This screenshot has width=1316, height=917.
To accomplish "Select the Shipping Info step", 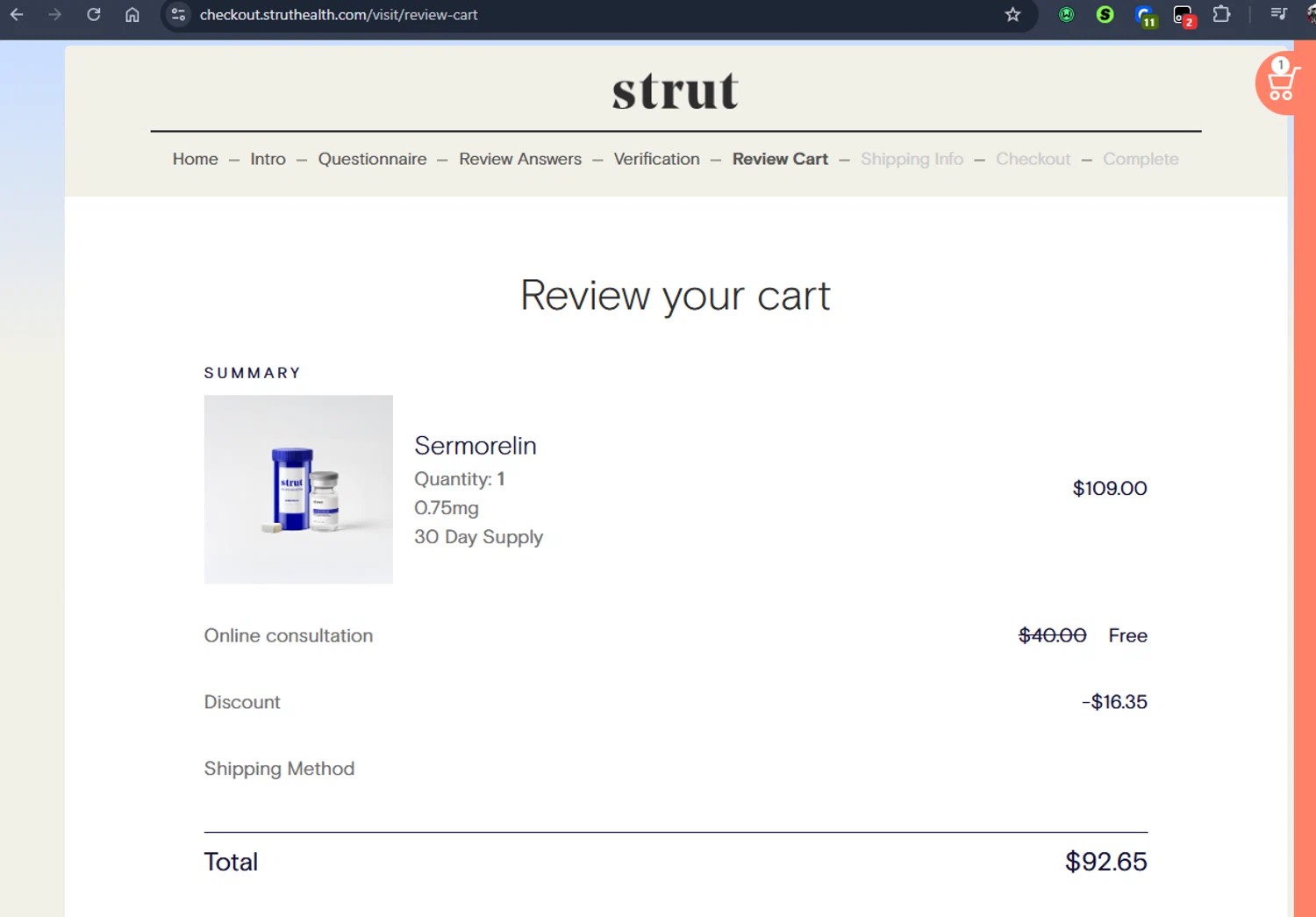I will click(912, 159).
